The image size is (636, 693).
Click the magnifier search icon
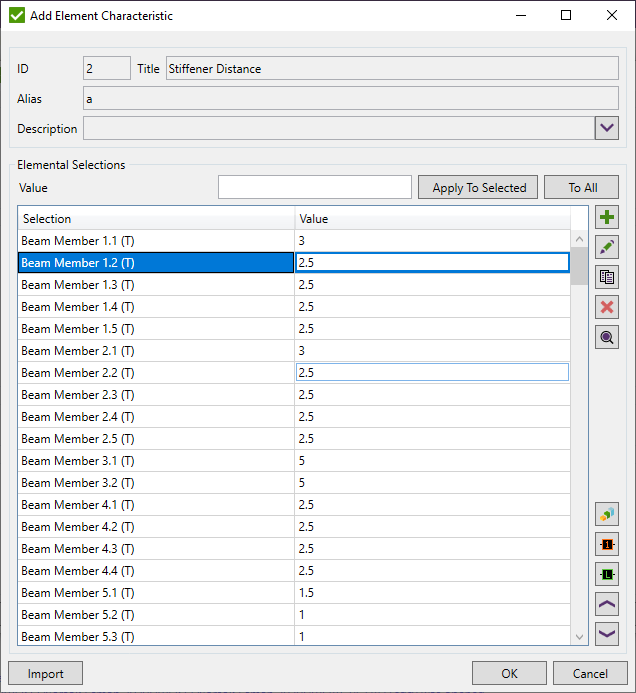coord(607,337)
